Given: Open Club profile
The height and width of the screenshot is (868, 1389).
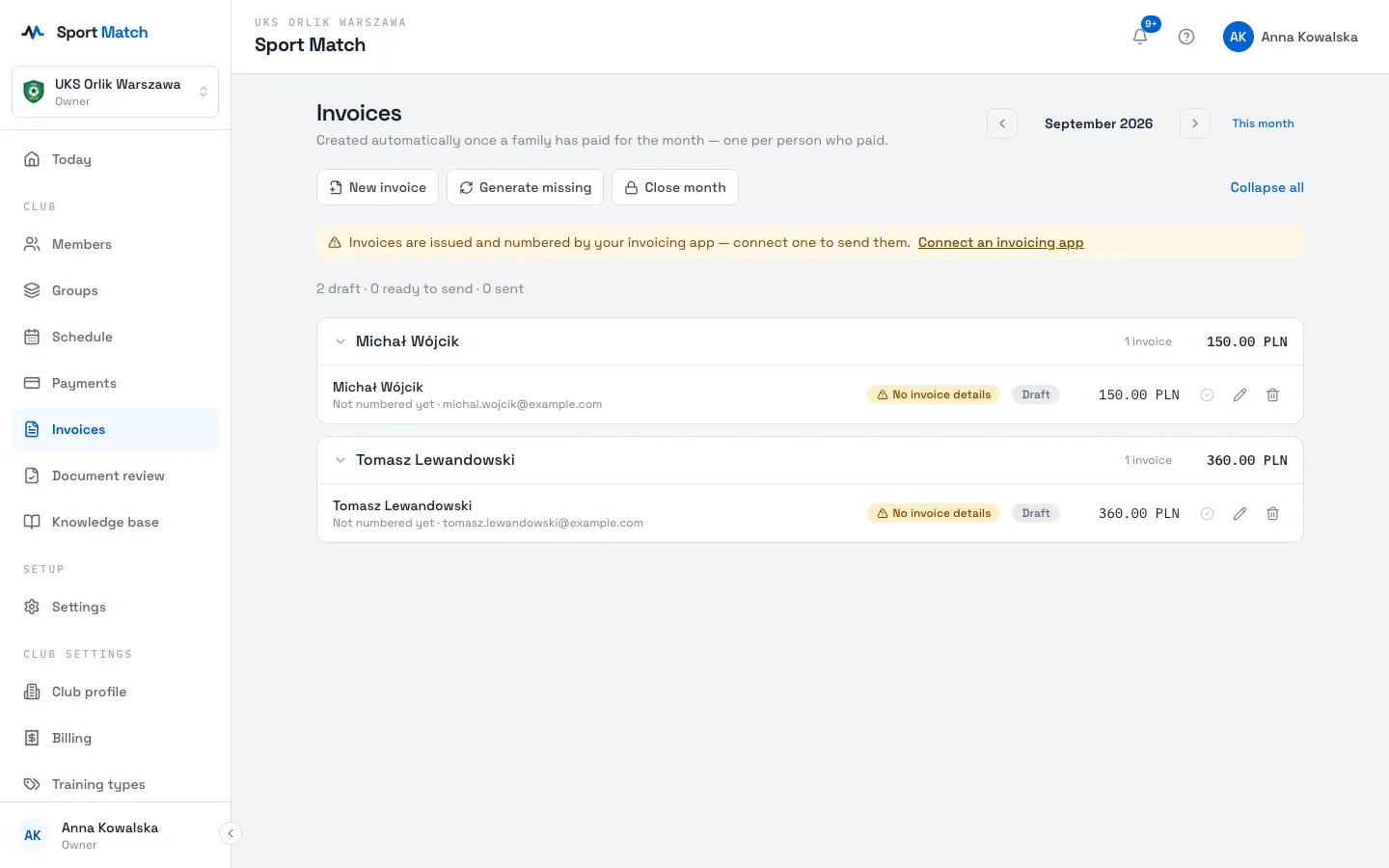Looking at the screenshot, I should tap(116, 692).
